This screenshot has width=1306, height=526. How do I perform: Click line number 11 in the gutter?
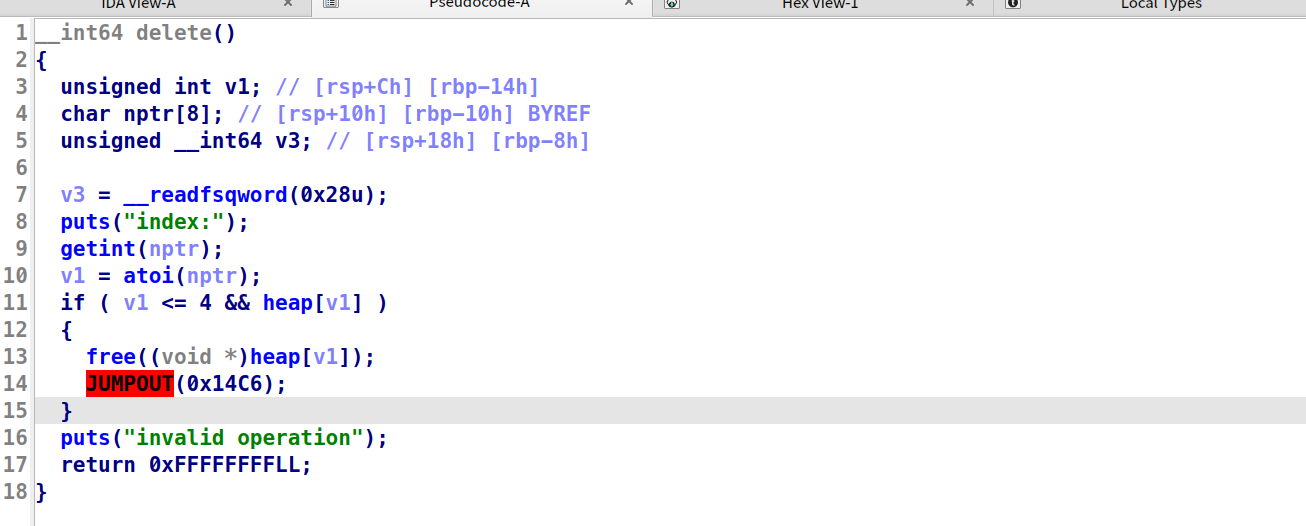[15, 303]
